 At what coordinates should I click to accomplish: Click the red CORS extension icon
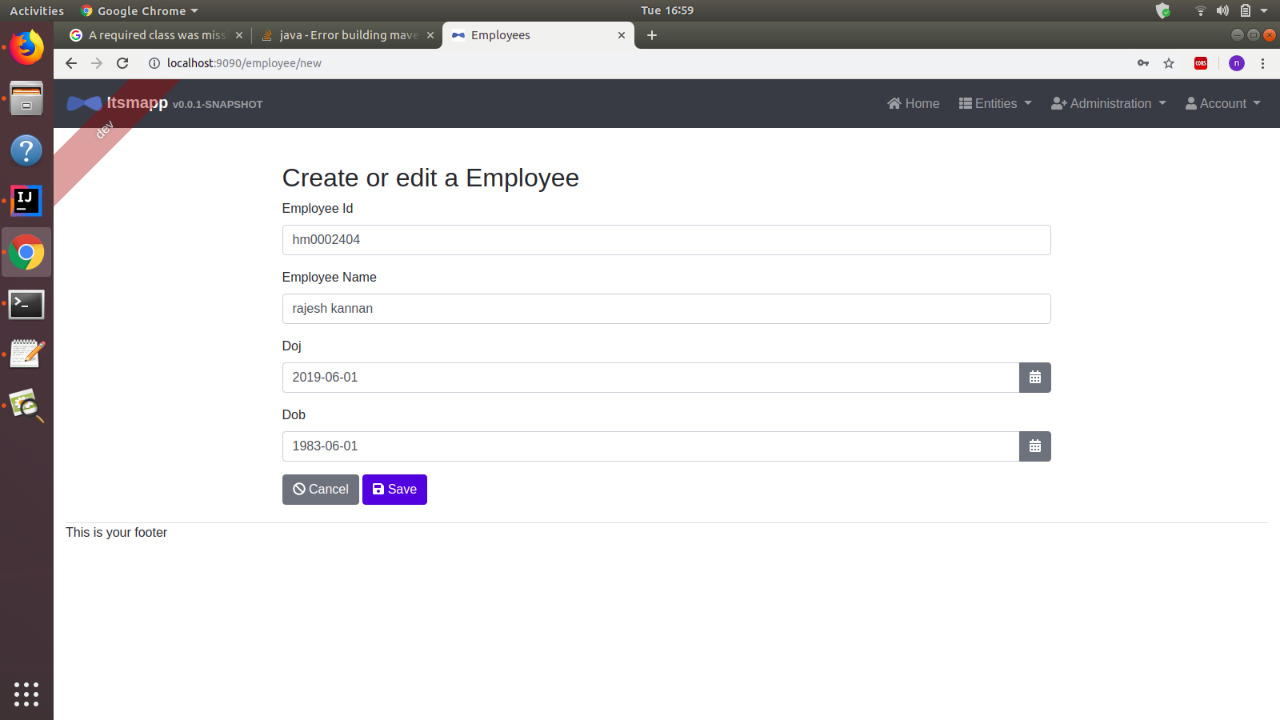[1201, 63]
